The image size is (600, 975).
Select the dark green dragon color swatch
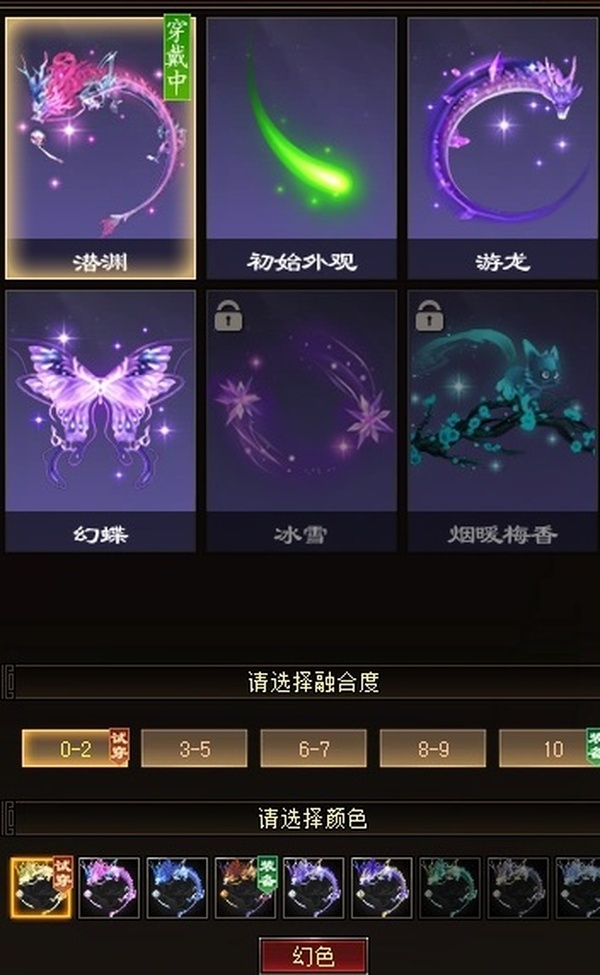[450, 887]
